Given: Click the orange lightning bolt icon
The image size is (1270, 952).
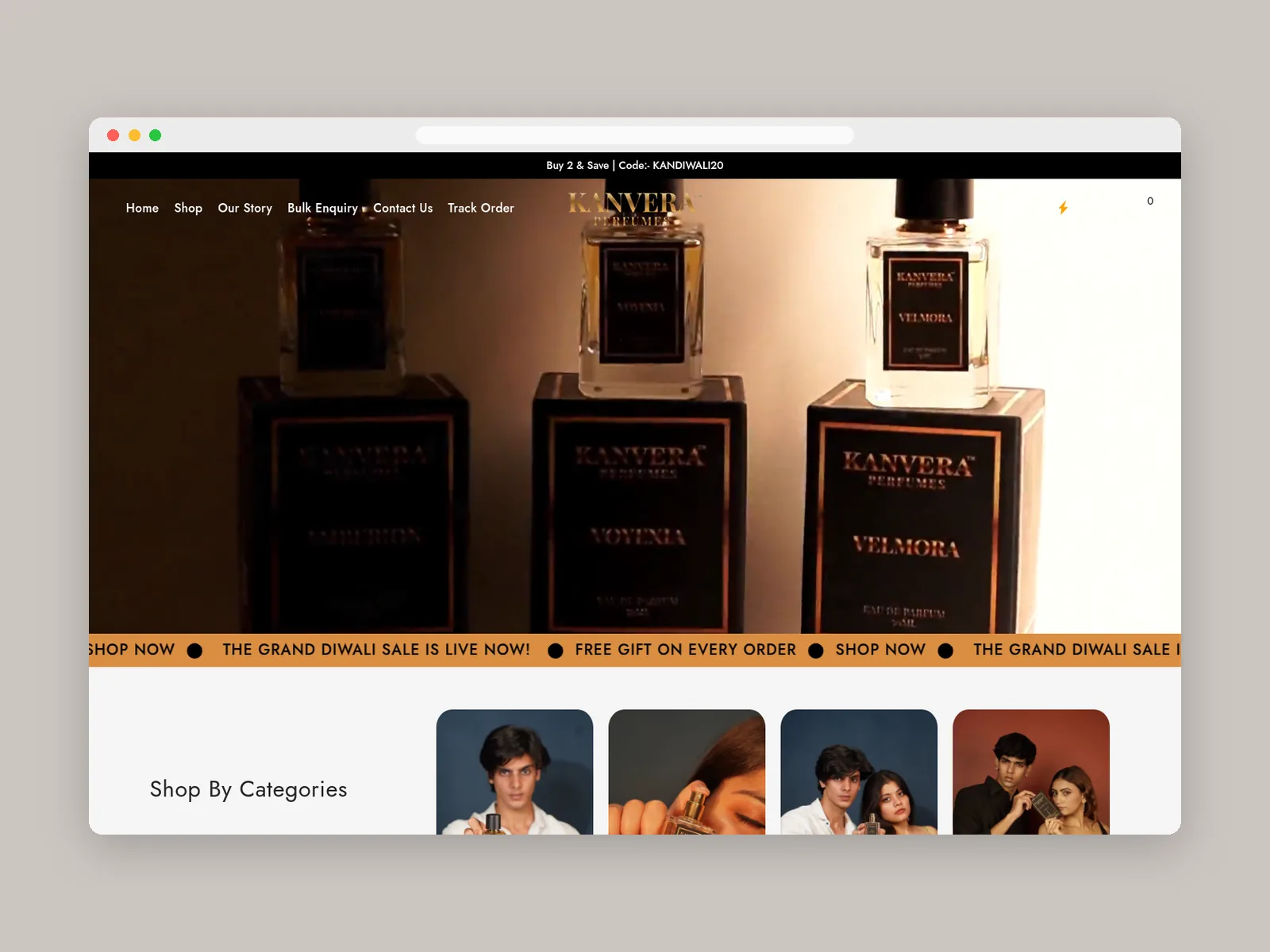Looking at the screenshot, I should tap(1063, 208).
